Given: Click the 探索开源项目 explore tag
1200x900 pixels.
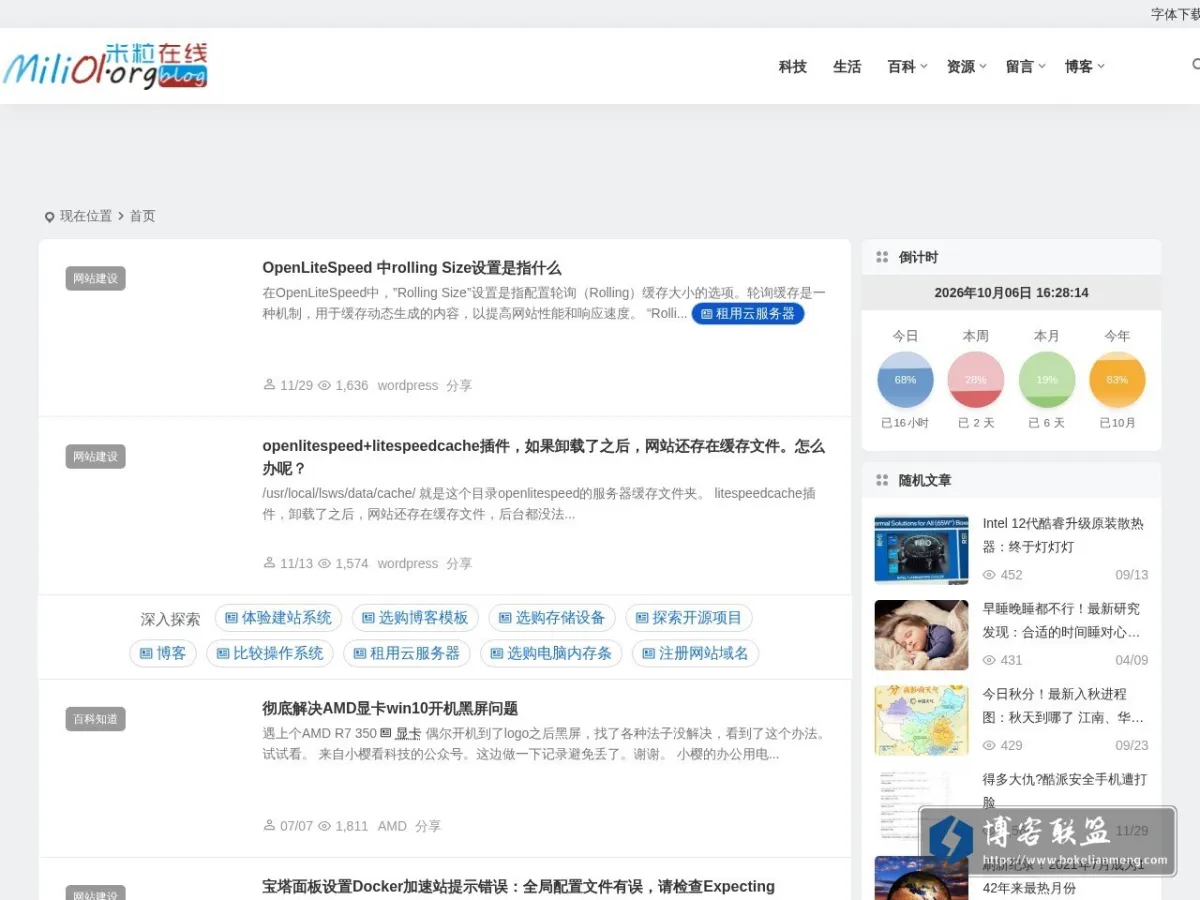Looking at the screenshot, I should coord(689,618).
